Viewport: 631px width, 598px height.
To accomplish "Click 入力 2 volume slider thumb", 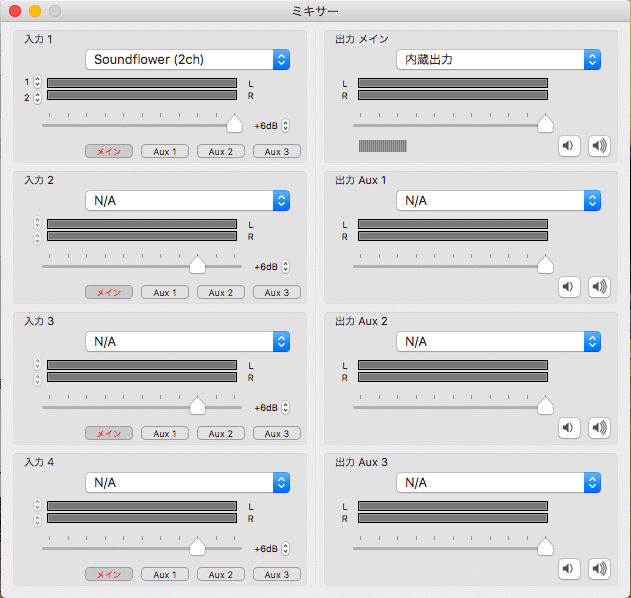I will [198, 264].
